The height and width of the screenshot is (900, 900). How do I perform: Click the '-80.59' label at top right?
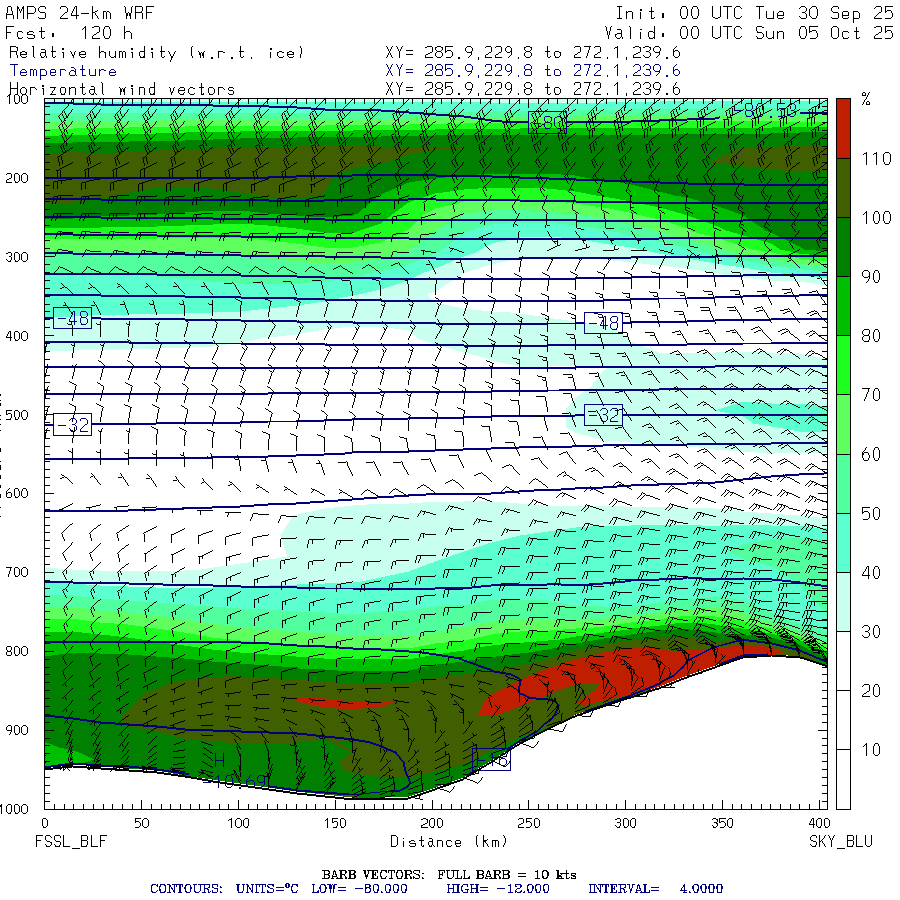coord(765,110)
